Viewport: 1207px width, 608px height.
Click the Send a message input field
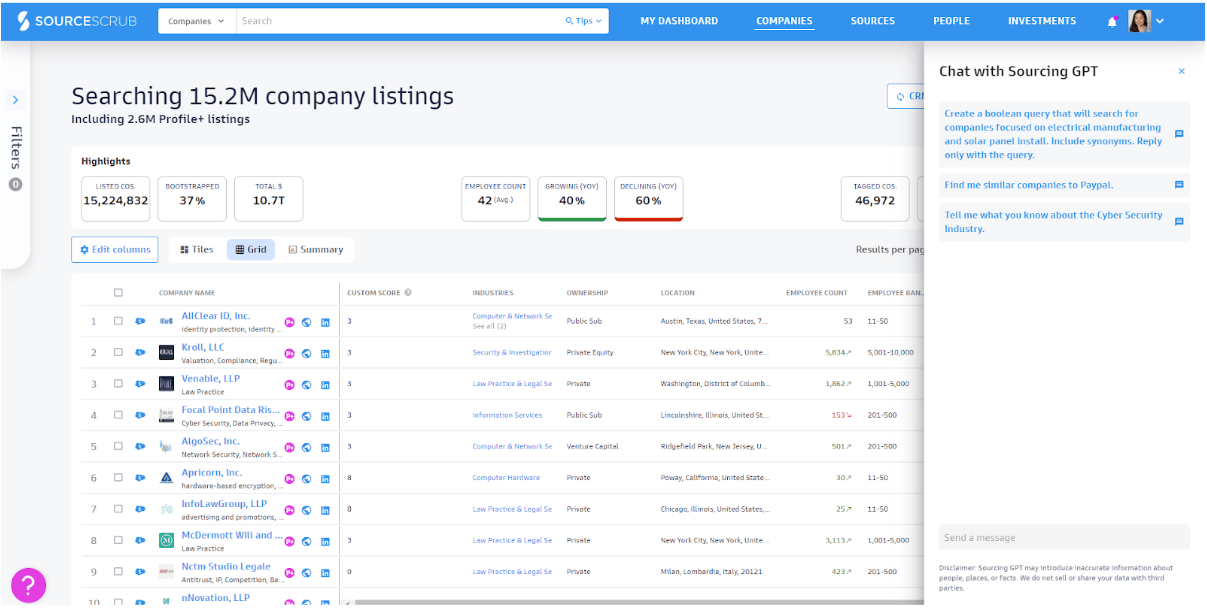[x=1064, y=538]
